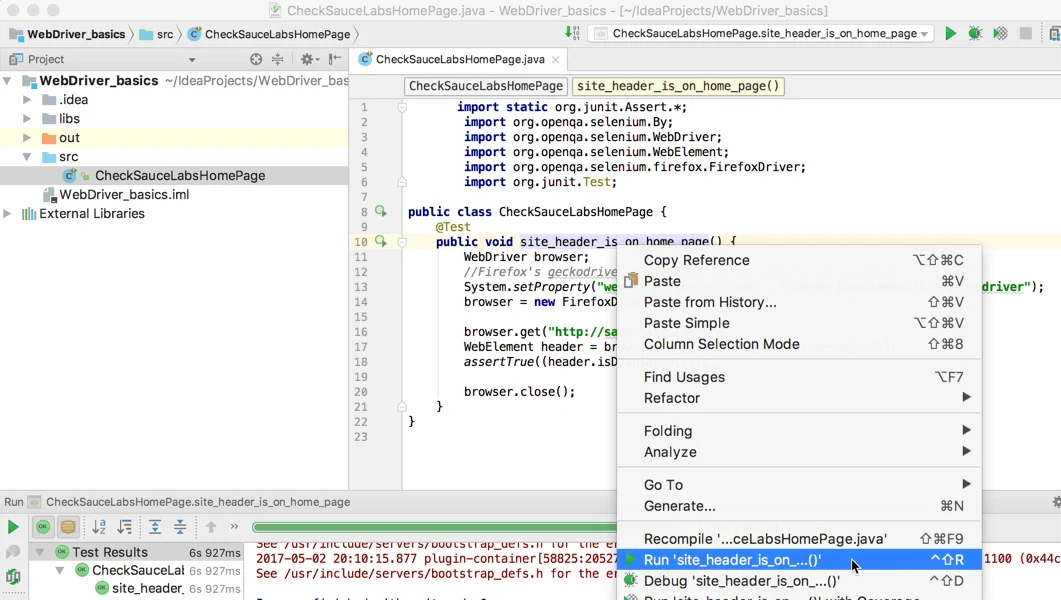Toggle Show Passed tests filter
1061x600 pixels.
pyautogui.click(x=42, y=526)
